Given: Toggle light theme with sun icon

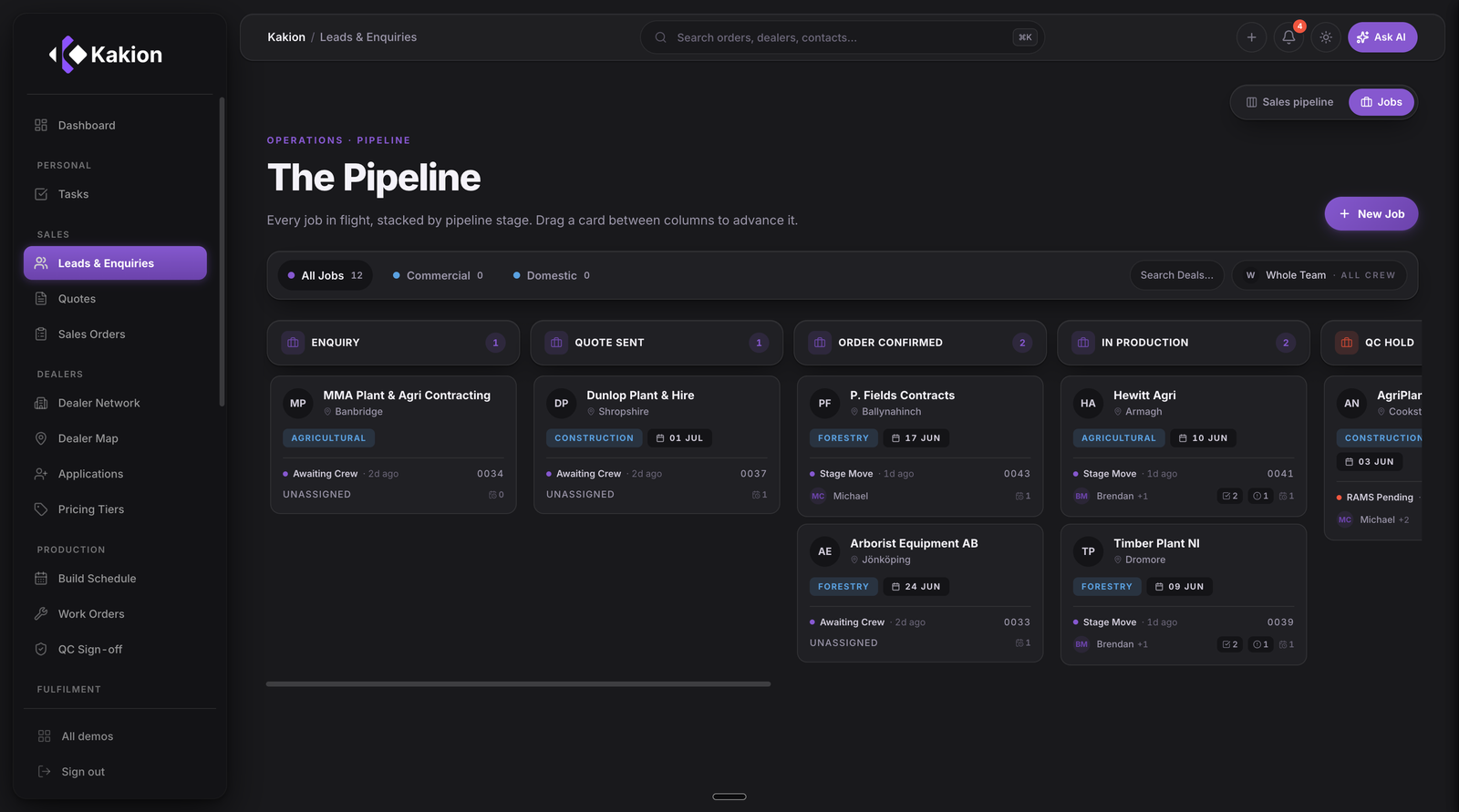Looking at the screenshot, I should point(1326,37).
